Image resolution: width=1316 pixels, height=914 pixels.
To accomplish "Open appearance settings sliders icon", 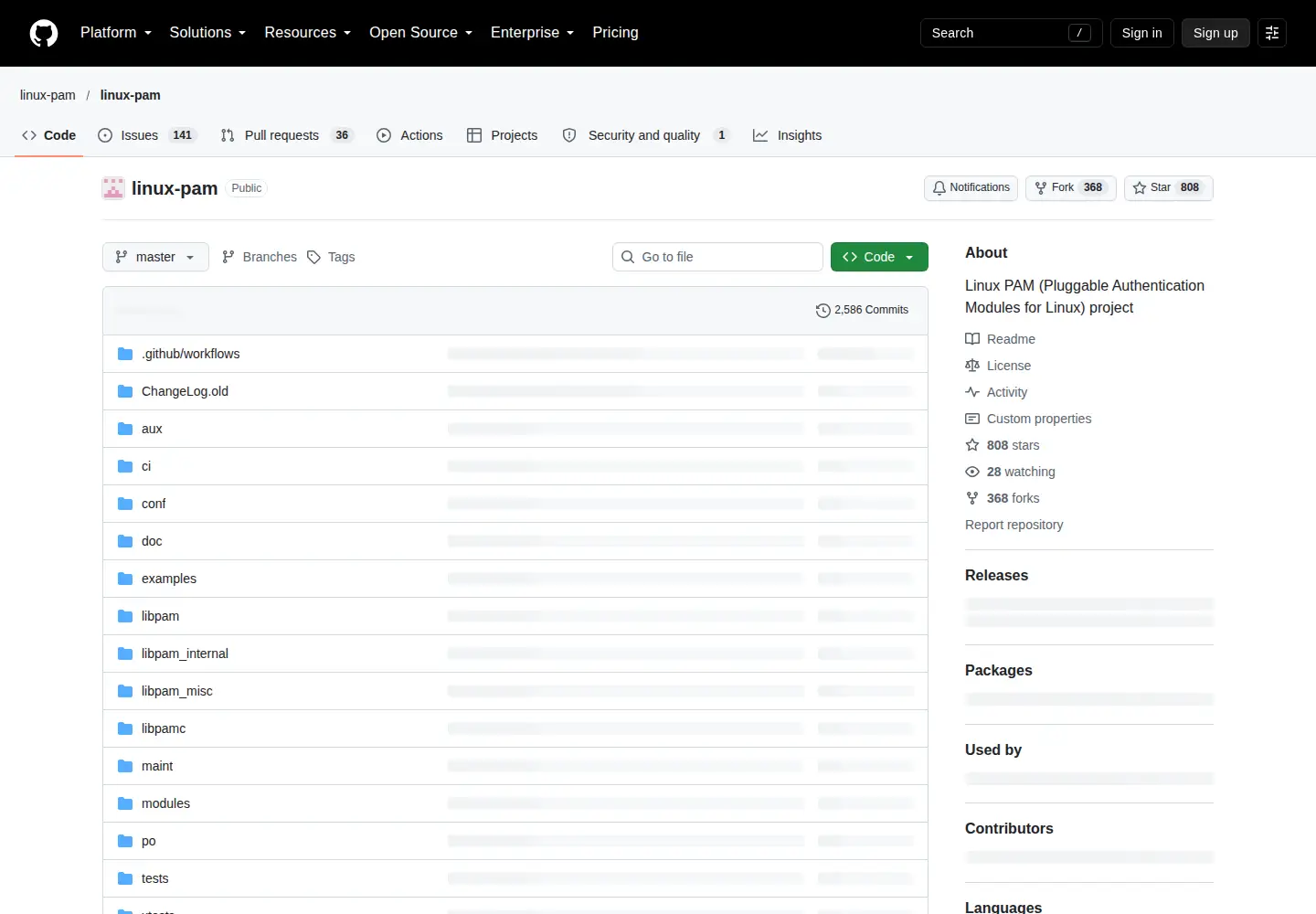I will [x=1272, y=33].
